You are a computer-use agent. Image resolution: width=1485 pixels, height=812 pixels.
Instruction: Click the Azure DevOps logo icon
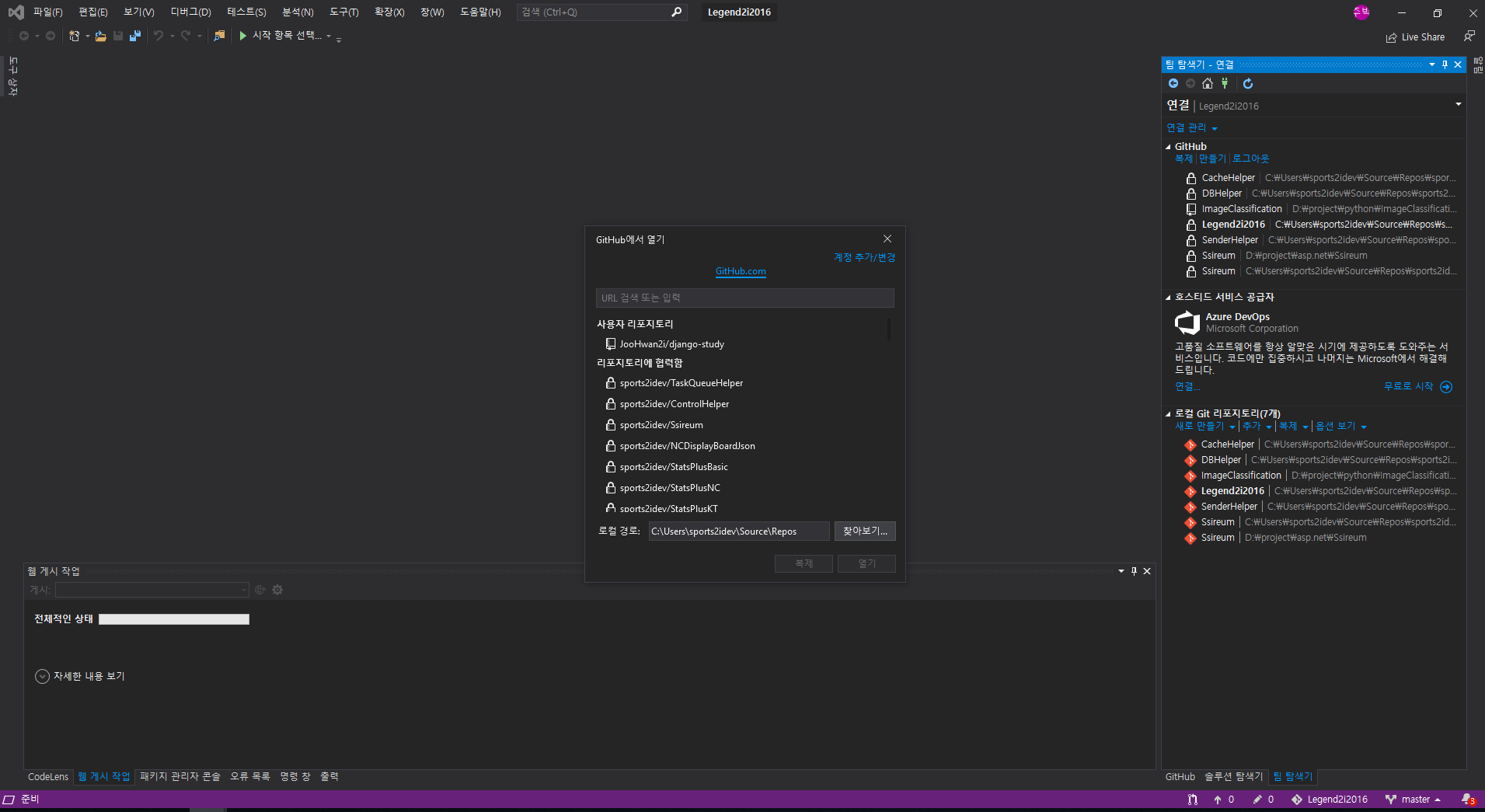pyautogui.click(x=1187, y=322)
